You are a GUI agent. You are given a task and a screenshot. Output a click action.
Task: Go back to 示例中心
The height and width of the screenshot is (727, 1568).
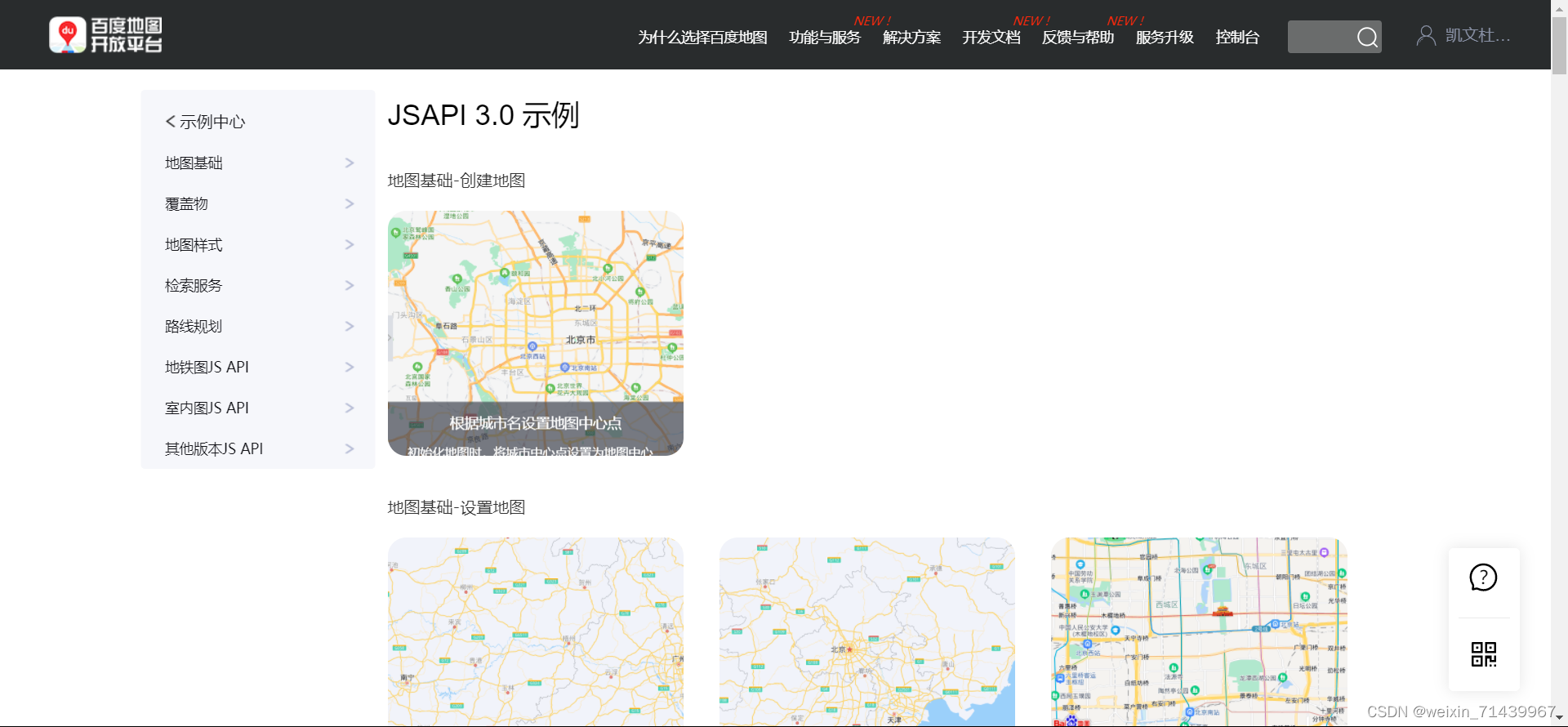coord(205,122)
